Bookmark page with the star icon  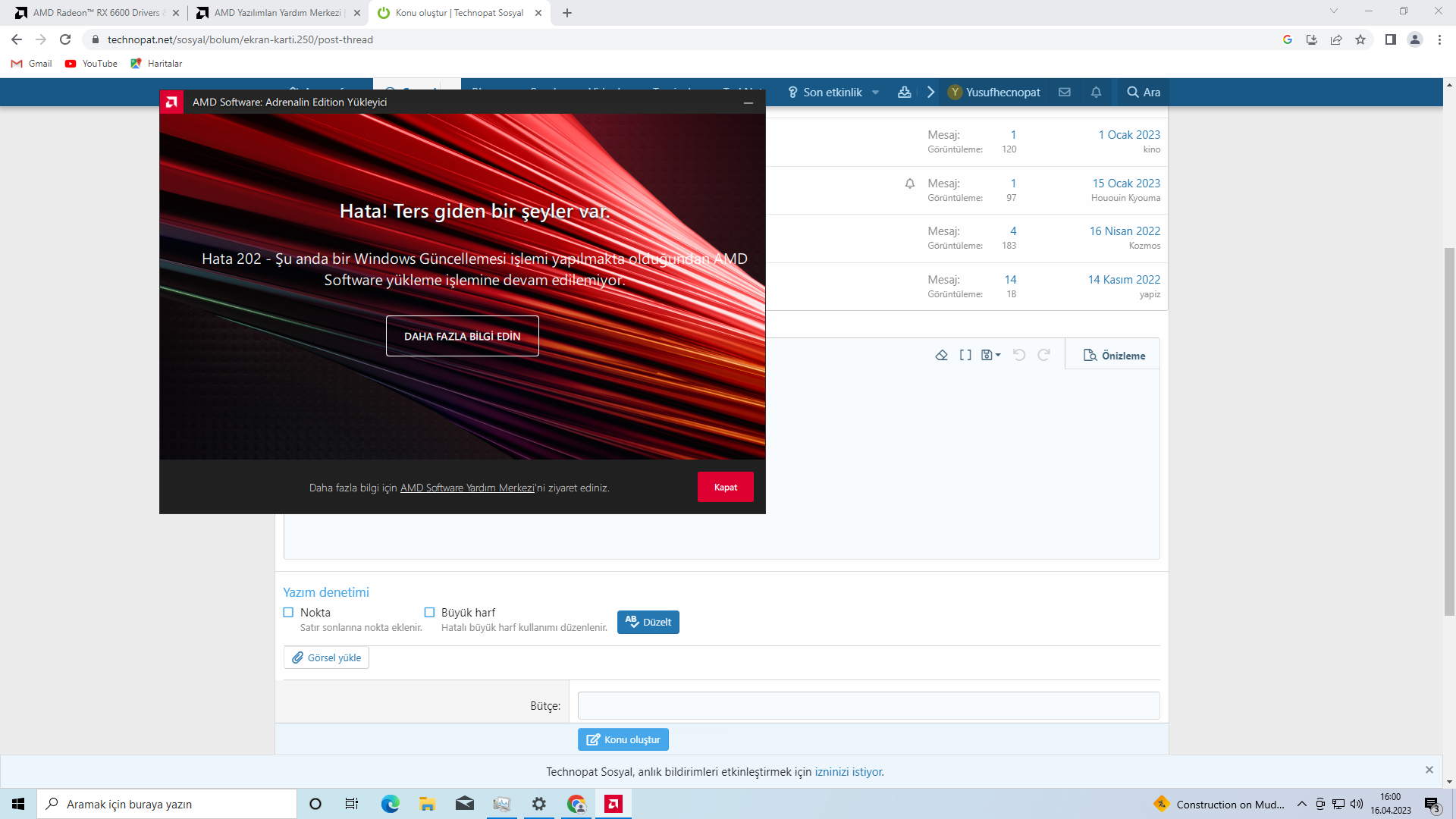point(1360,39)
